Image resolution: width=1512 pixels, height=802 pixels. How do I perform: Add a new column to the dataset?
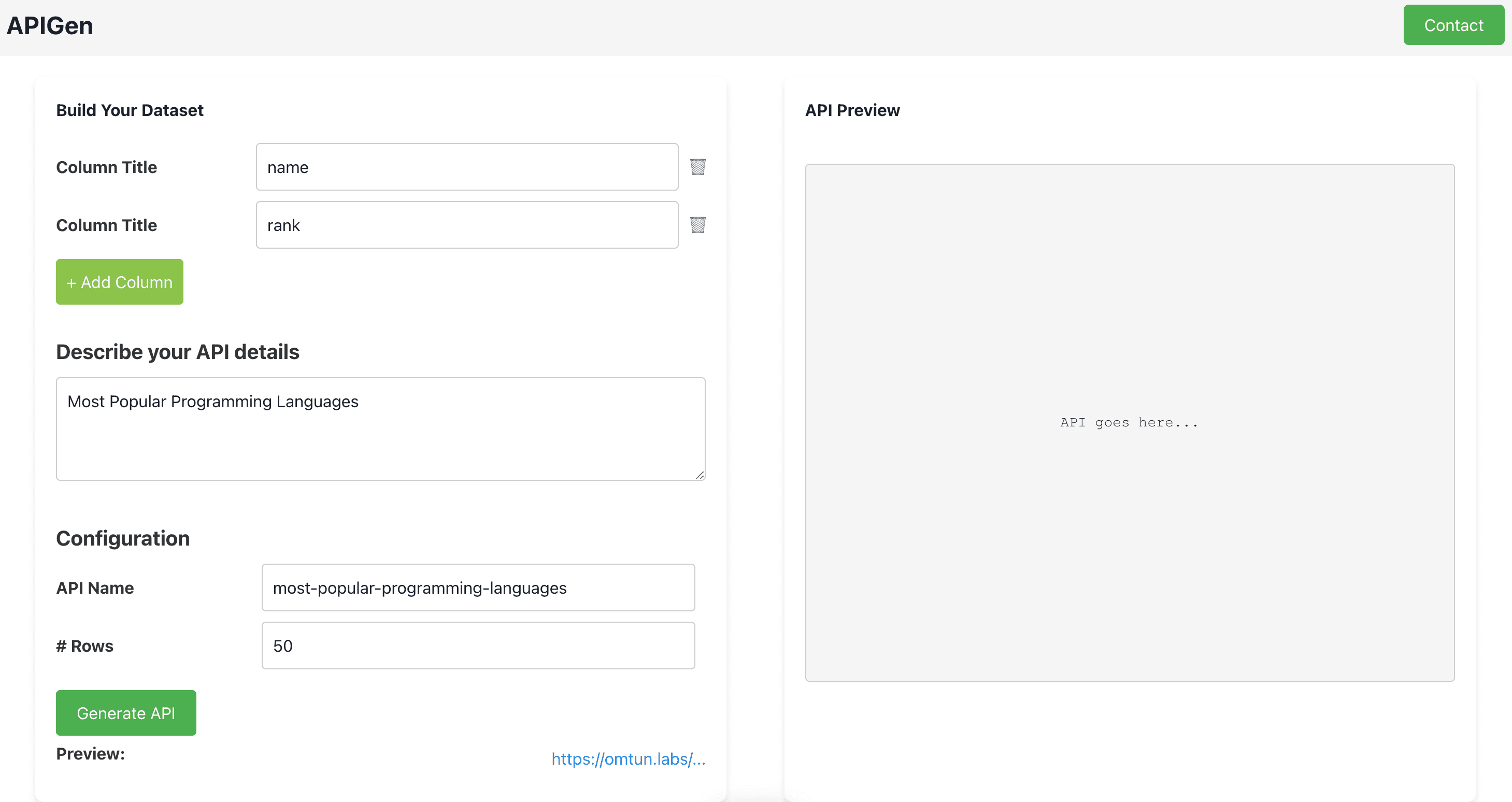[x=120, y=282]
